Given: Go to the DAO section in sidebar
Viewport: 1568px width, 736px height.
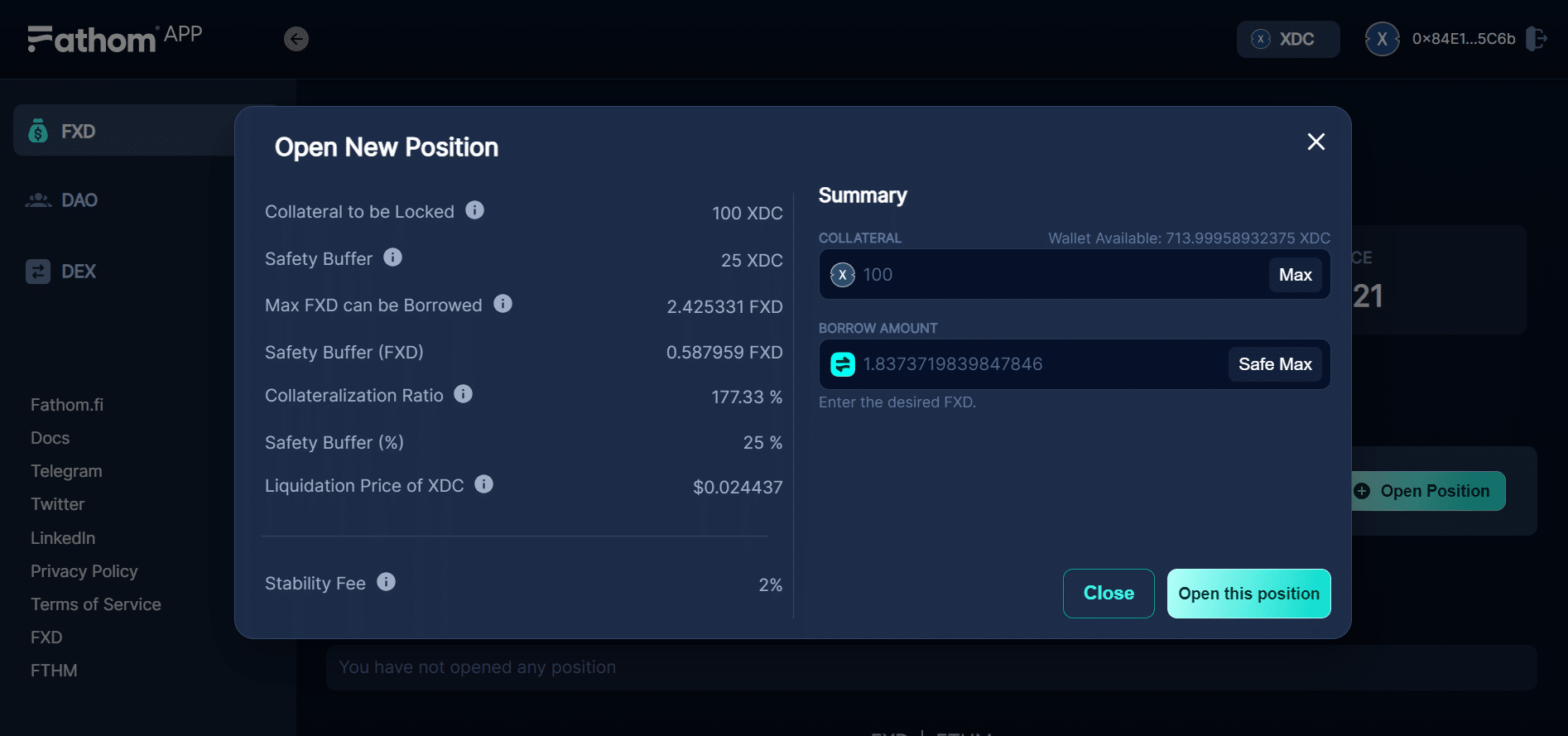Looking at the screenshot, I should [x=79, y=200].
